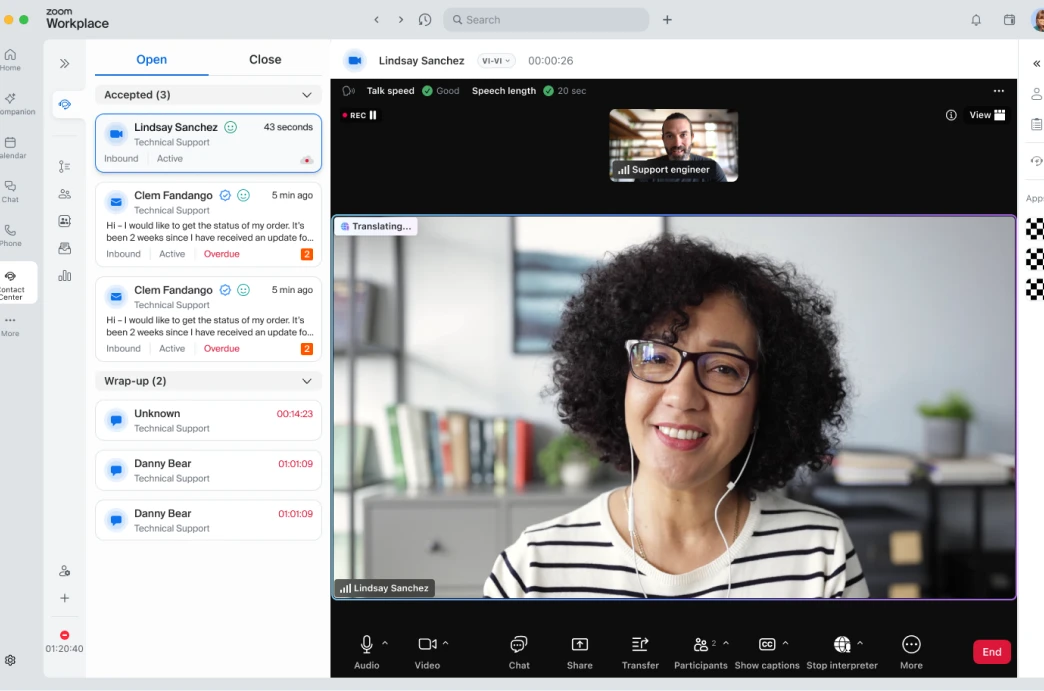Select Lindsay Sanchez video engagement card
The image size is (1044, 691).
[208, 142]
